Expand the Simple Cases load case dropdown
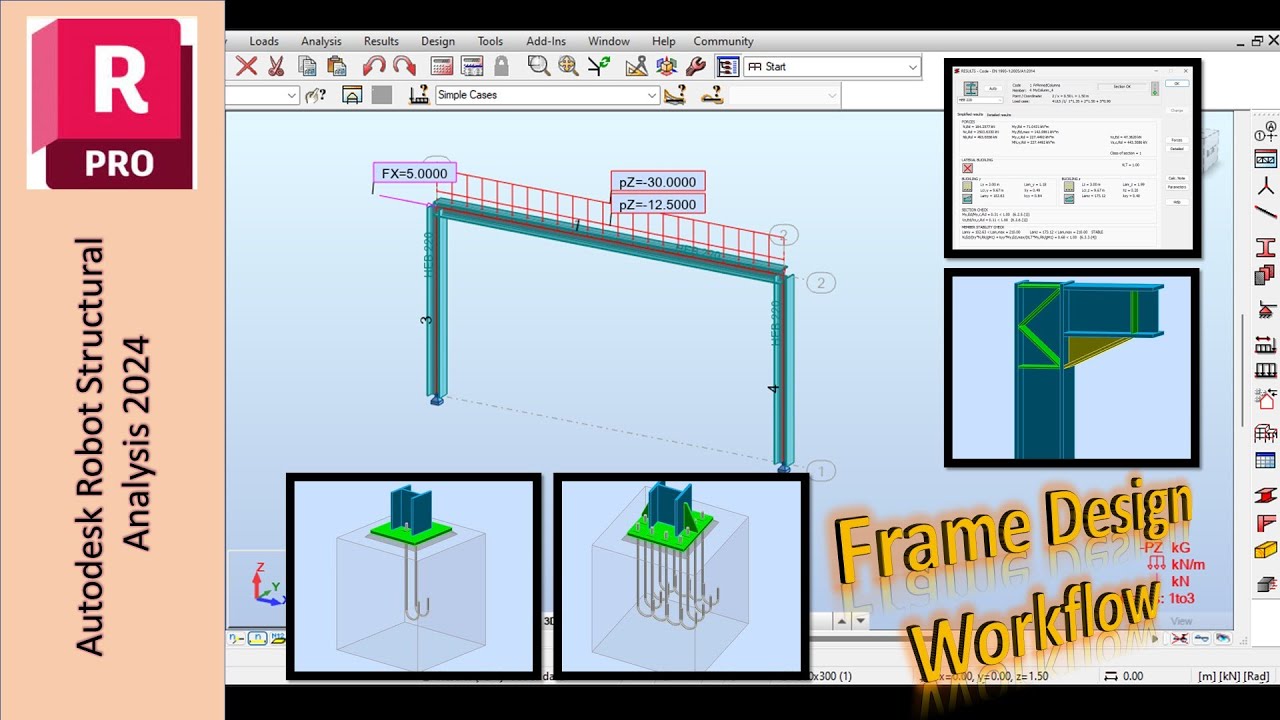The image size is (1280, 720). pos(652,95)
